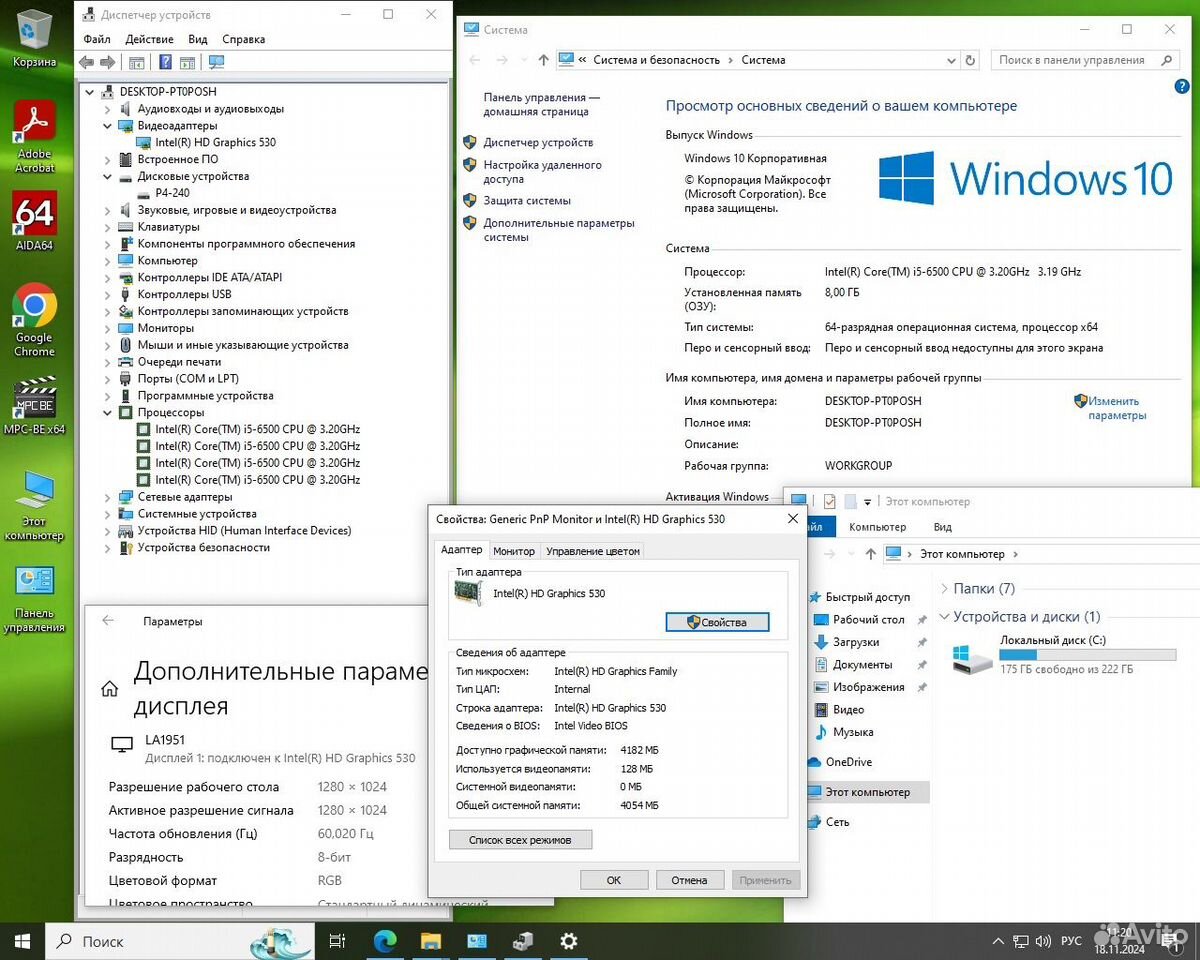Screen dimensions: 1200x960
Task: Click the action pane toolbar icon after help
Action: pos(187,62)
